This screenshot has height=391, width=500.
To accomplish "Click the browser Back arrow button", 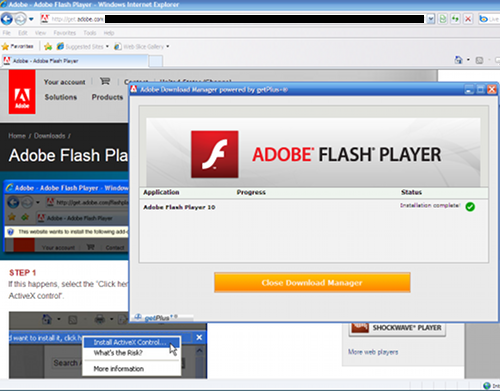I will point(7,19).
